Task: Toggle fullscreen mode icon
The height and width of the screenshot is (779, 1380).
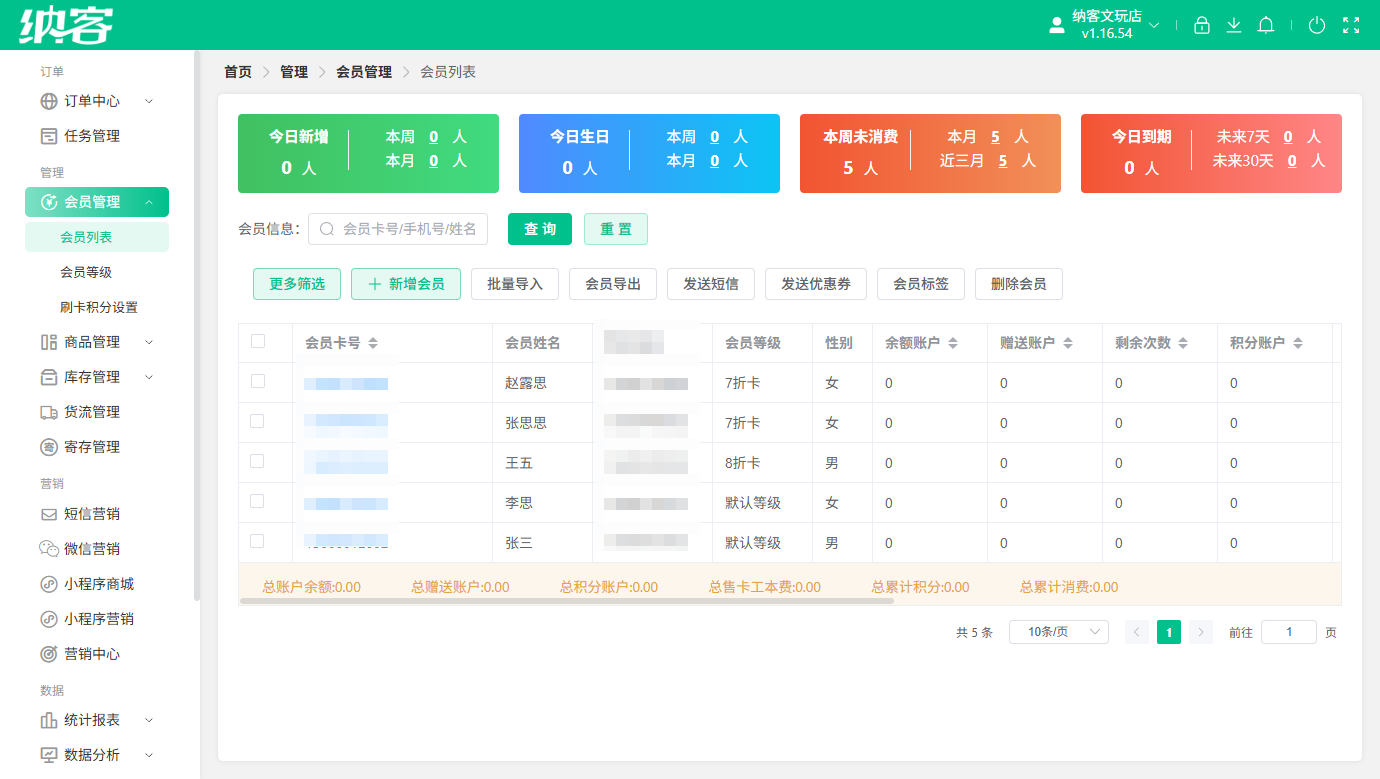Action: 1351,25
